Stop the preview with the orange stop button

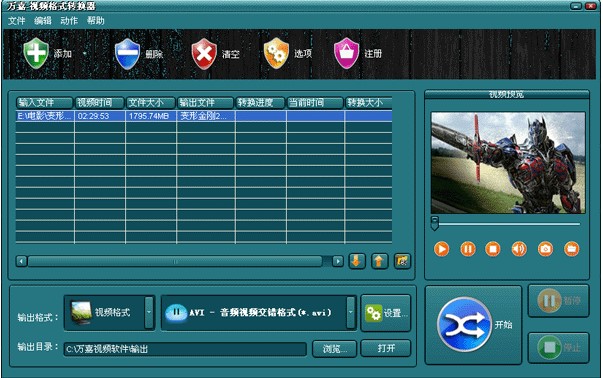click(493, 249)
